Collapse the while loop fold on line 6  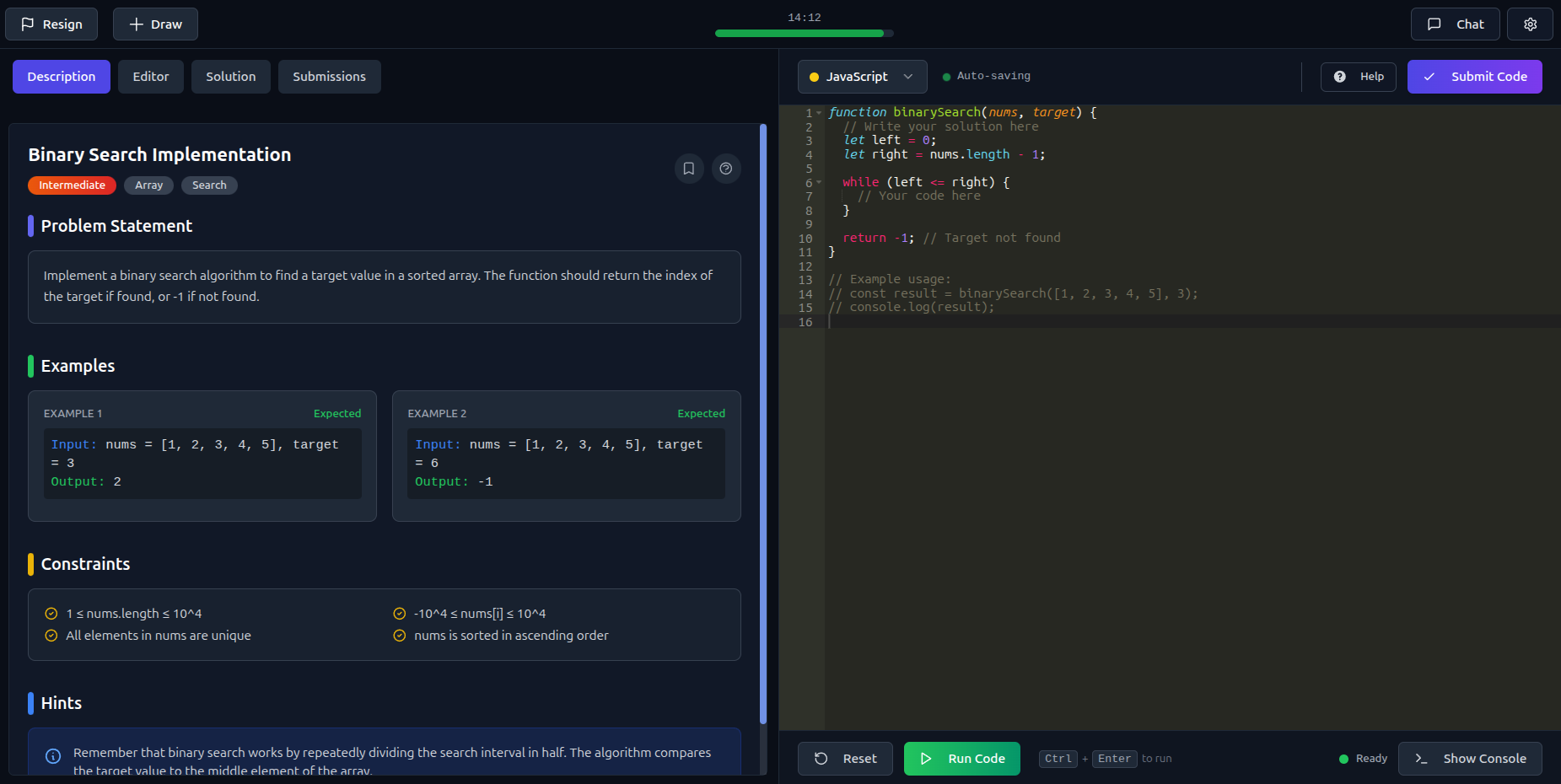819,183
